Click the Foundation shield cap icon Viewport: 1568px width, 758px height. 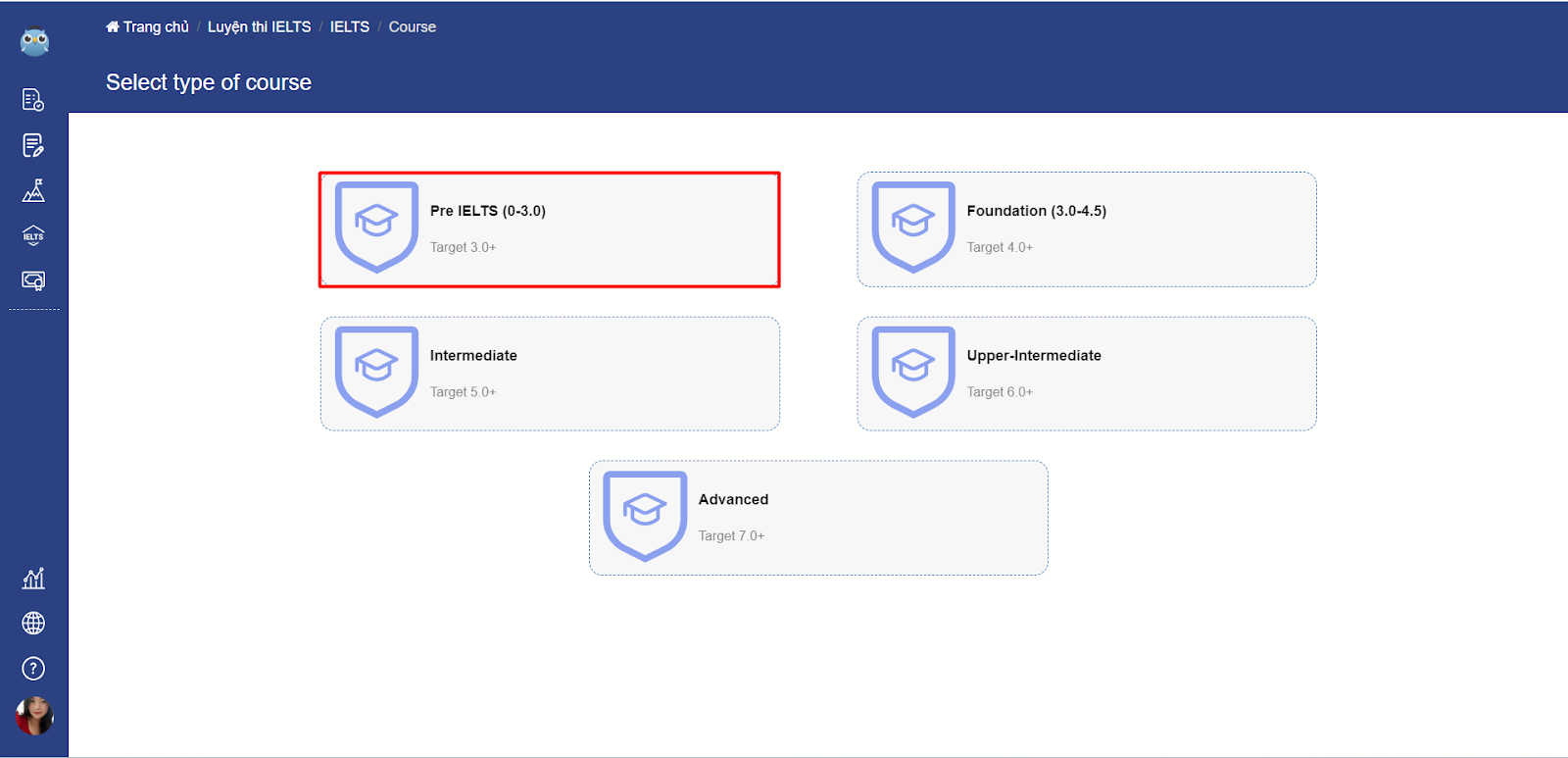pos(913,227)
